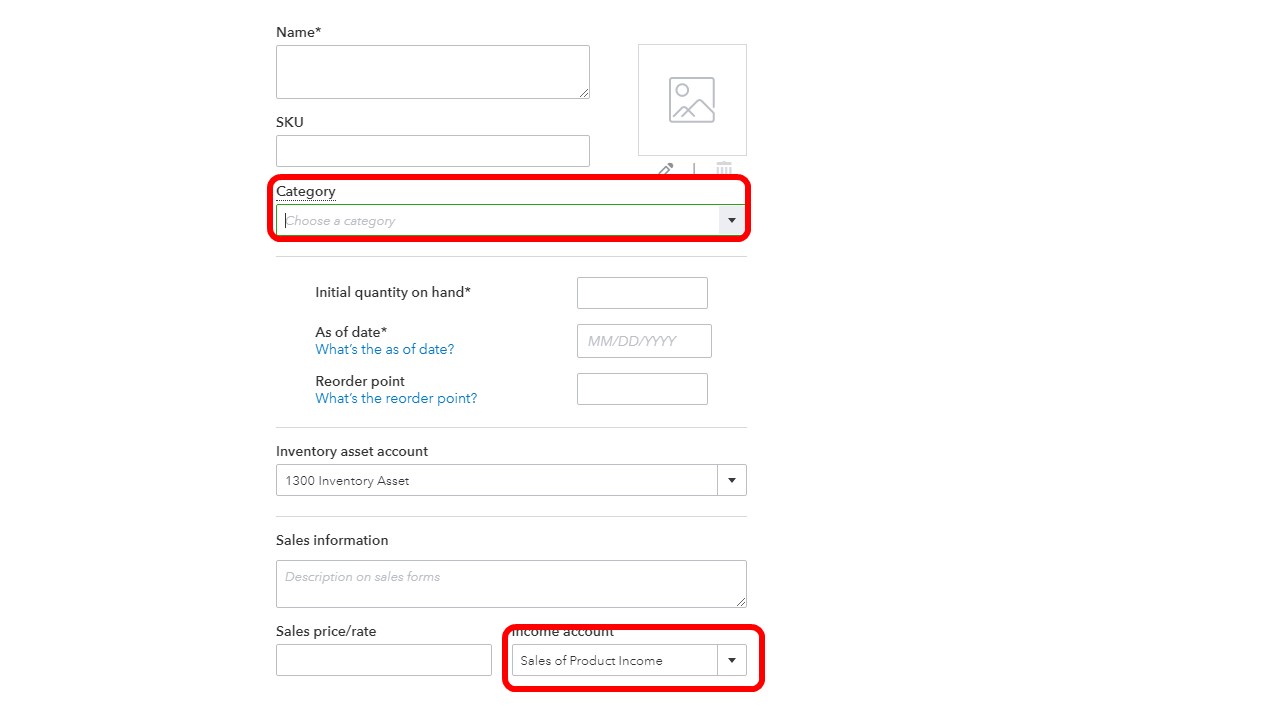
Task: Click the resize grip on the Name field
Action: (x=585, y=94)
